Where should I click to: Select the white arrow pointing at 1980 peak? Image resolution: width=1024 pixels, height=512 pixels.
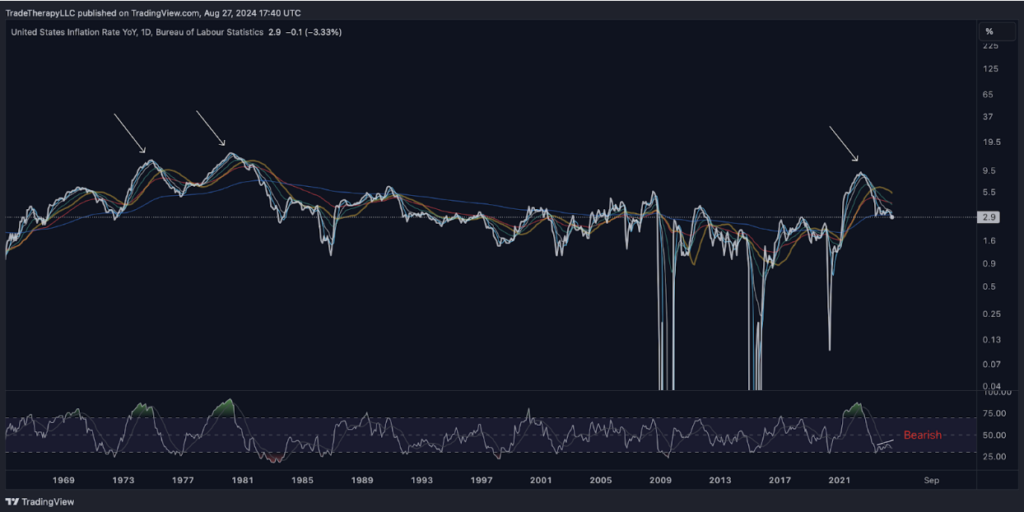pos(212,129)
